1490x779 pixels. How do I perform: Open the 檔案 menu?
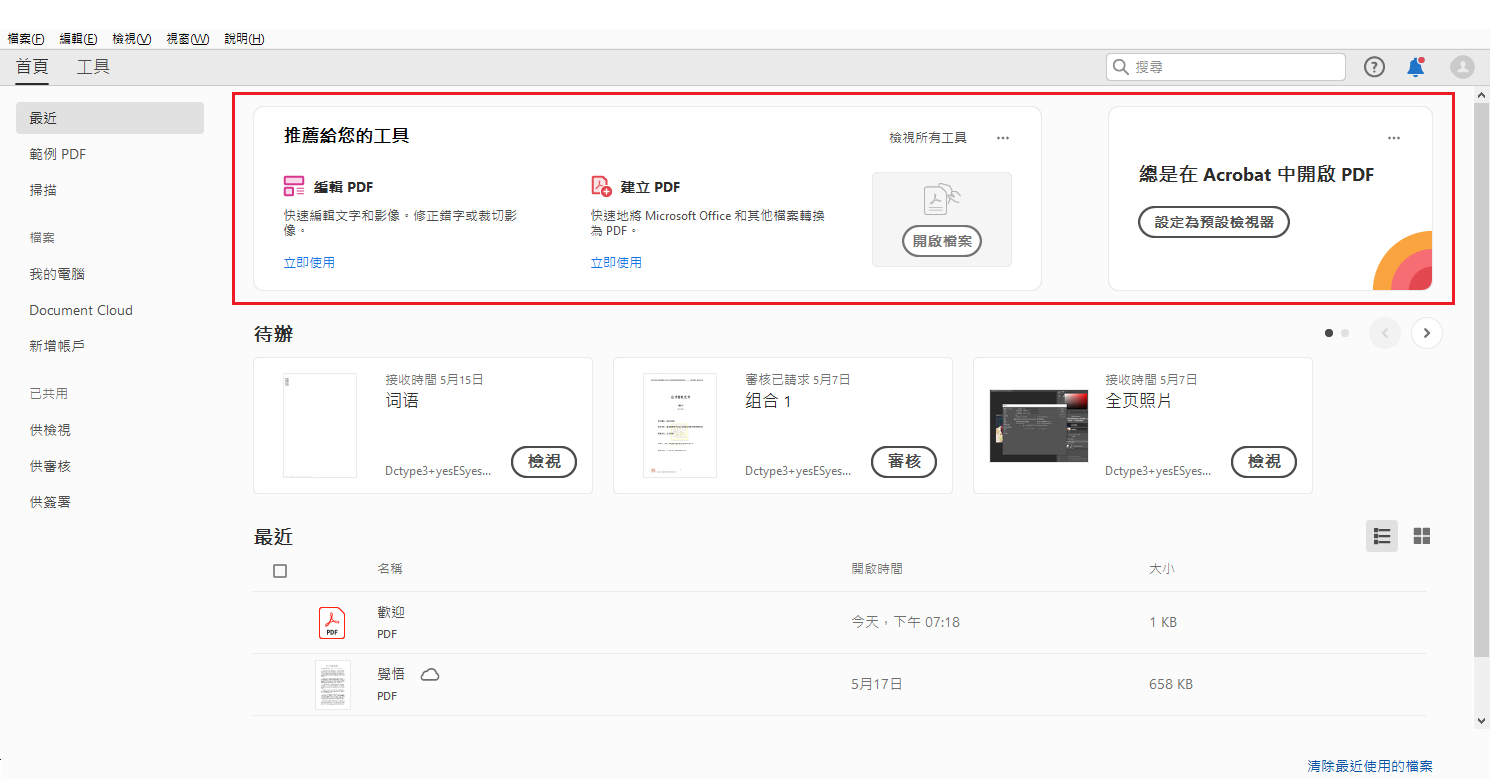pos(25,38)
